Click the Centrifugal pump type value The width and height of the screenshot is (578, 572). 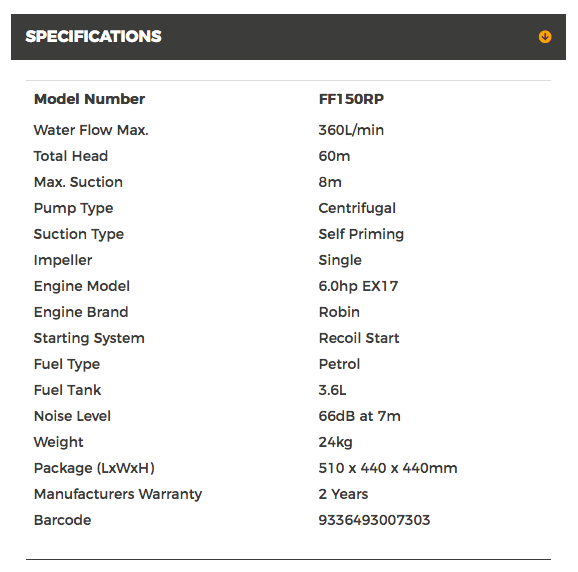(357, 208)
